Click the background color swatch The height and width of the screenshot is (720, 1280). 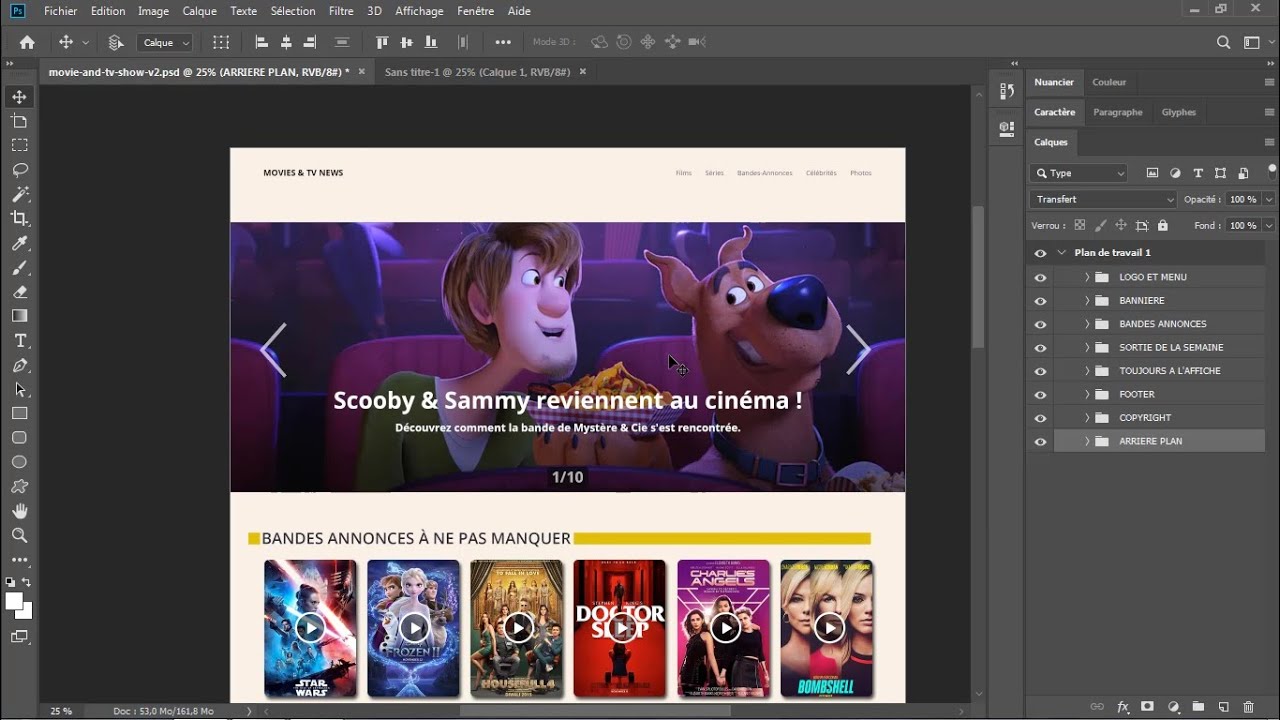[26, 612]
